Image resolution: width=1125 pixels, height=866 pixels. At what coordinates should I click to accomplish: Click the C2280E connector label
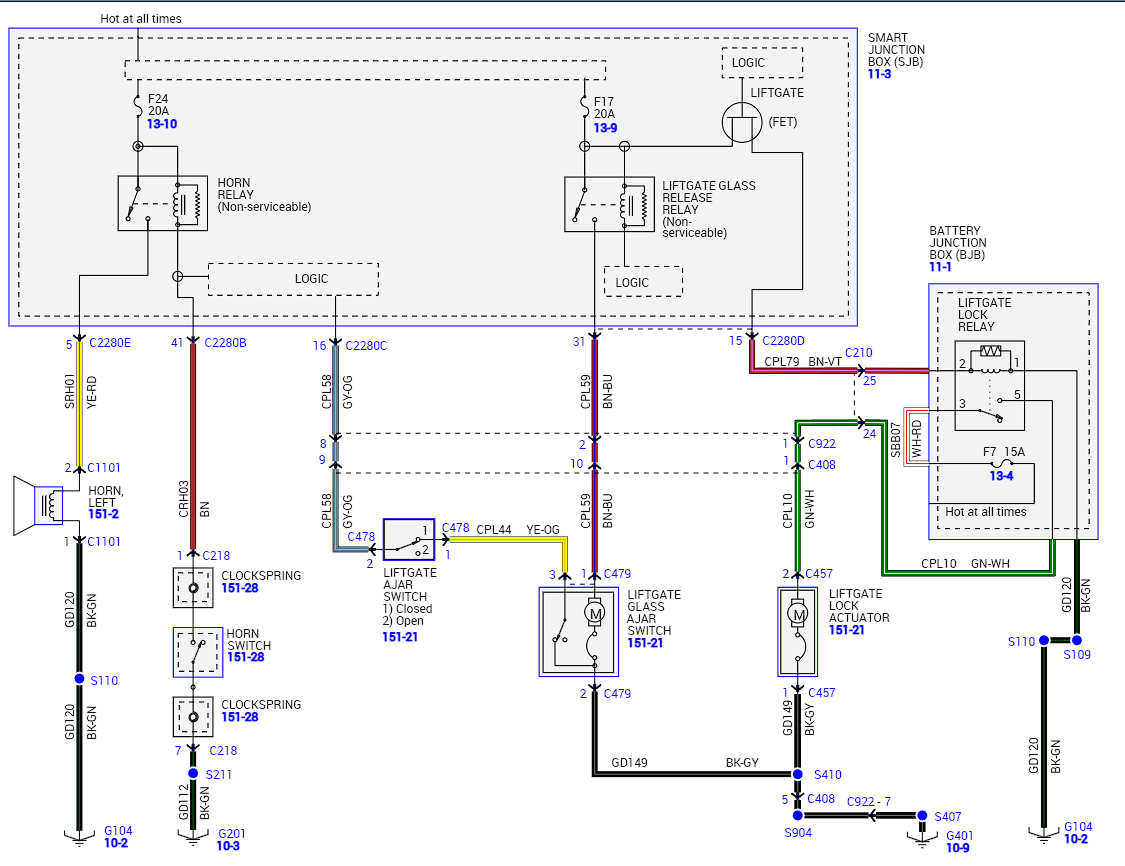pyautogui.click(x=110, y=343)
